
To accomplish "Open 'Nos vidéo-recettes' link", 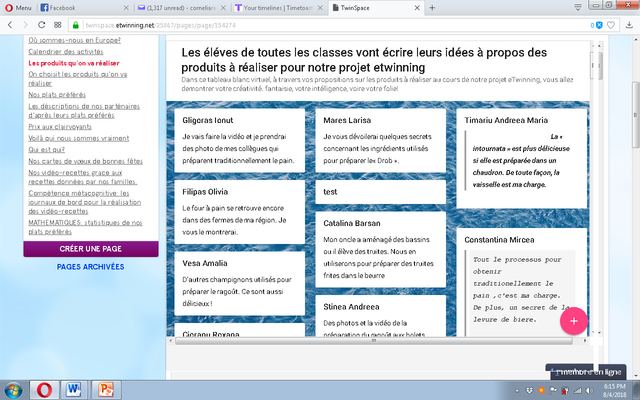I will [x=82, y=177].
